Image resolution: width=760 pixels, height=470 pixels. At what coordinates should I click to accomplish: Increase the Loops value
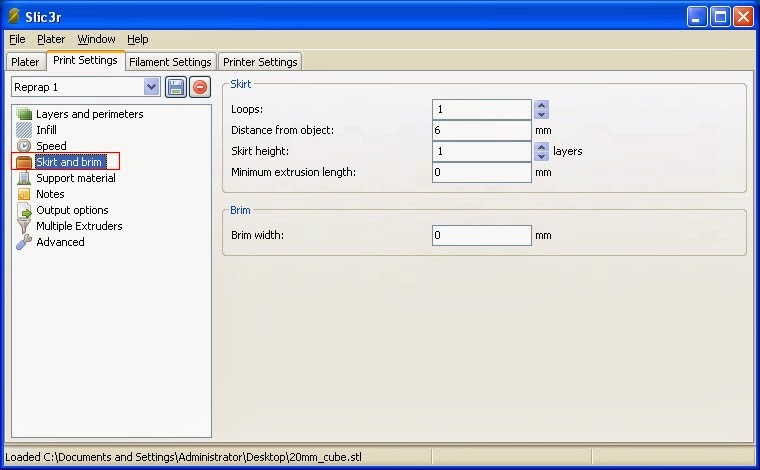(541, 105)
